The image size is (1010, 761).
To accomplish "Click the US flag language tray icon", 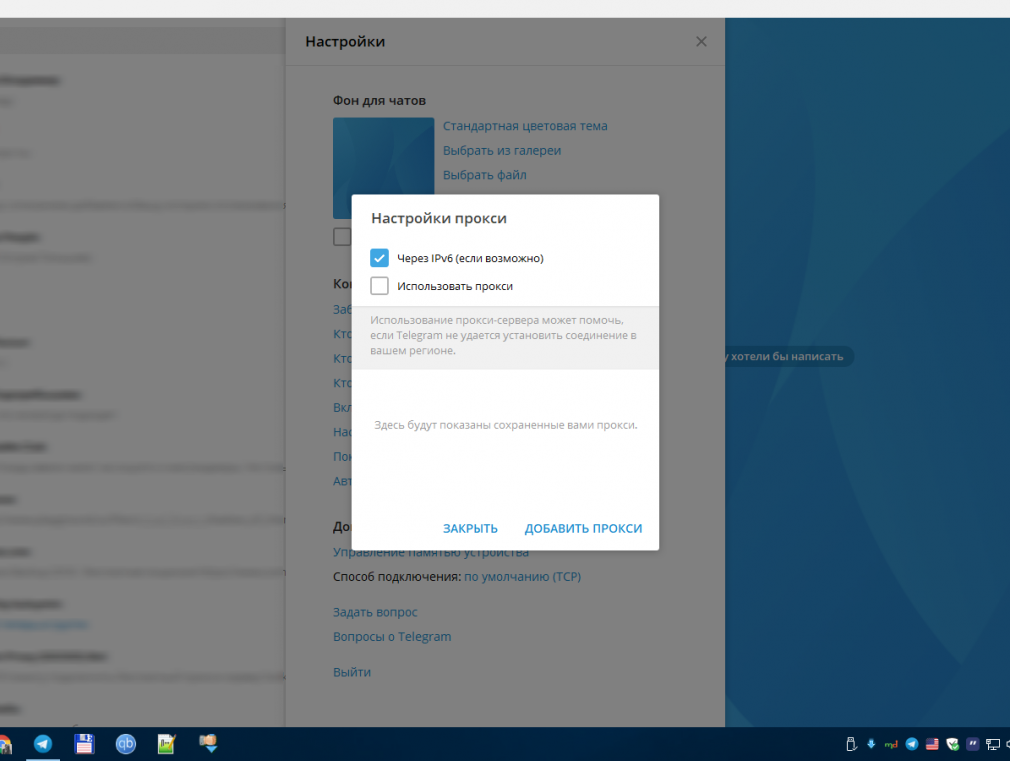I will (x=932, y=744).
